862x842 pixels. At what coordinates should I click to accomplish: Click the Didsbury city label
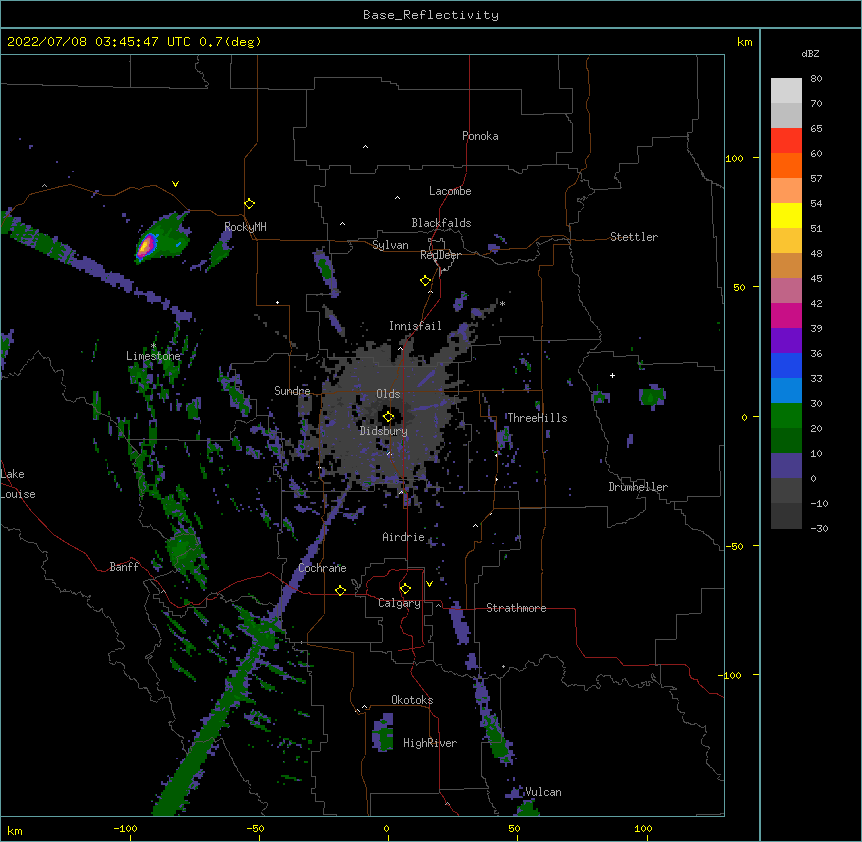[x=384, y=431]
